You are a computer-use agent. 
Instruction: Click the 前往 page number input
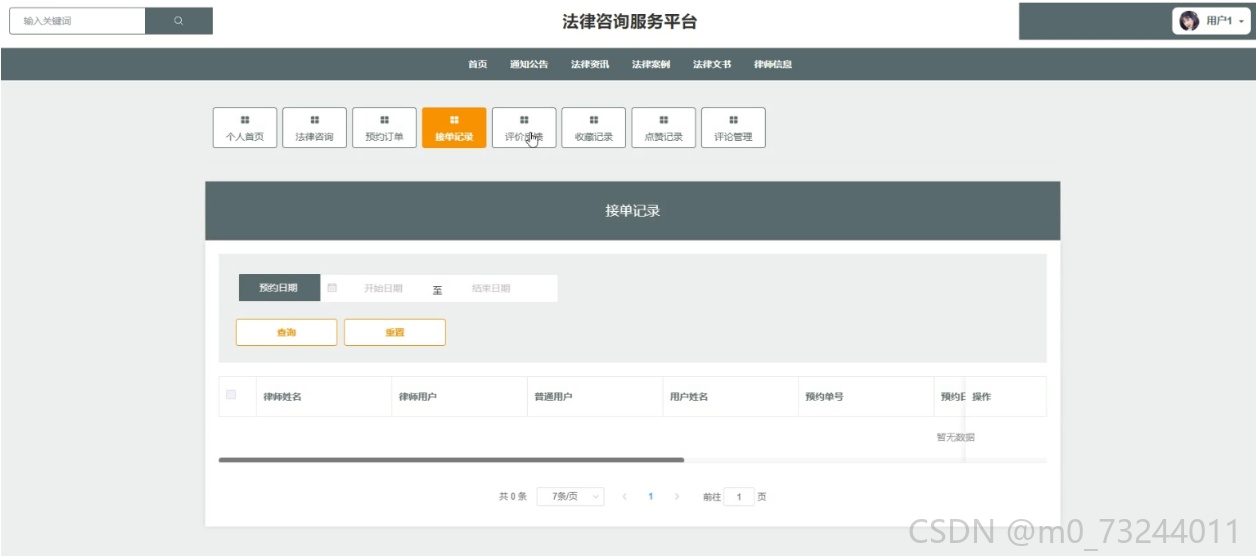[739, 497]
